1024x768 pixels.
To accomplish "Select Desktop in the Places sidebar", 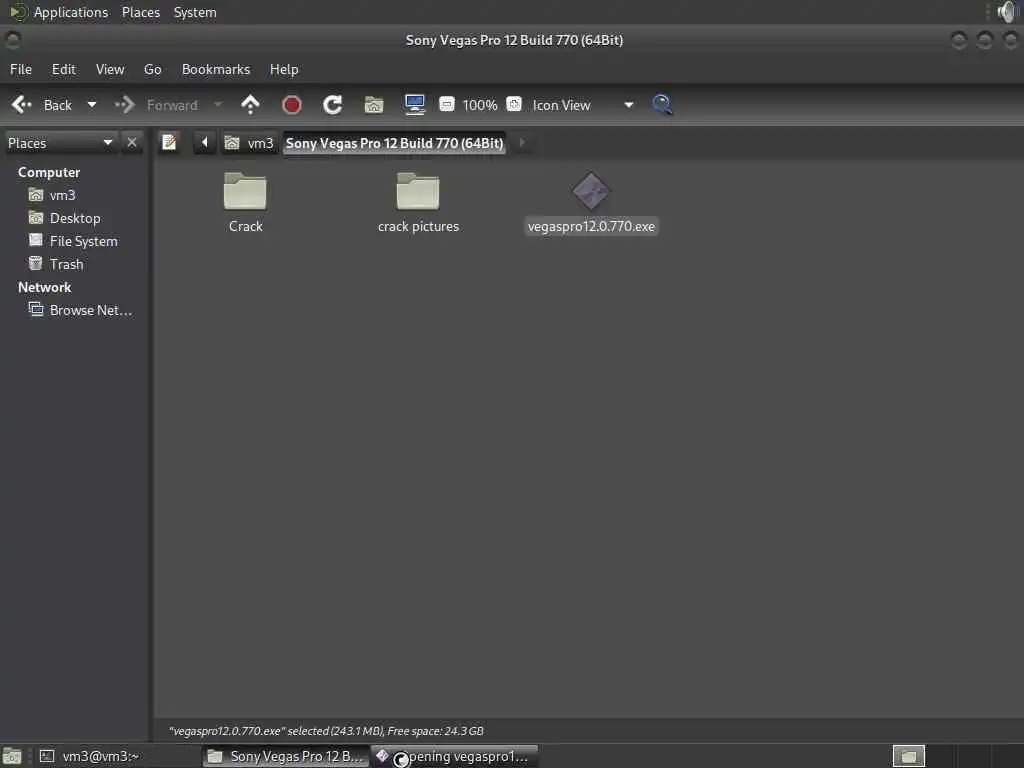I will click(74, 218).
